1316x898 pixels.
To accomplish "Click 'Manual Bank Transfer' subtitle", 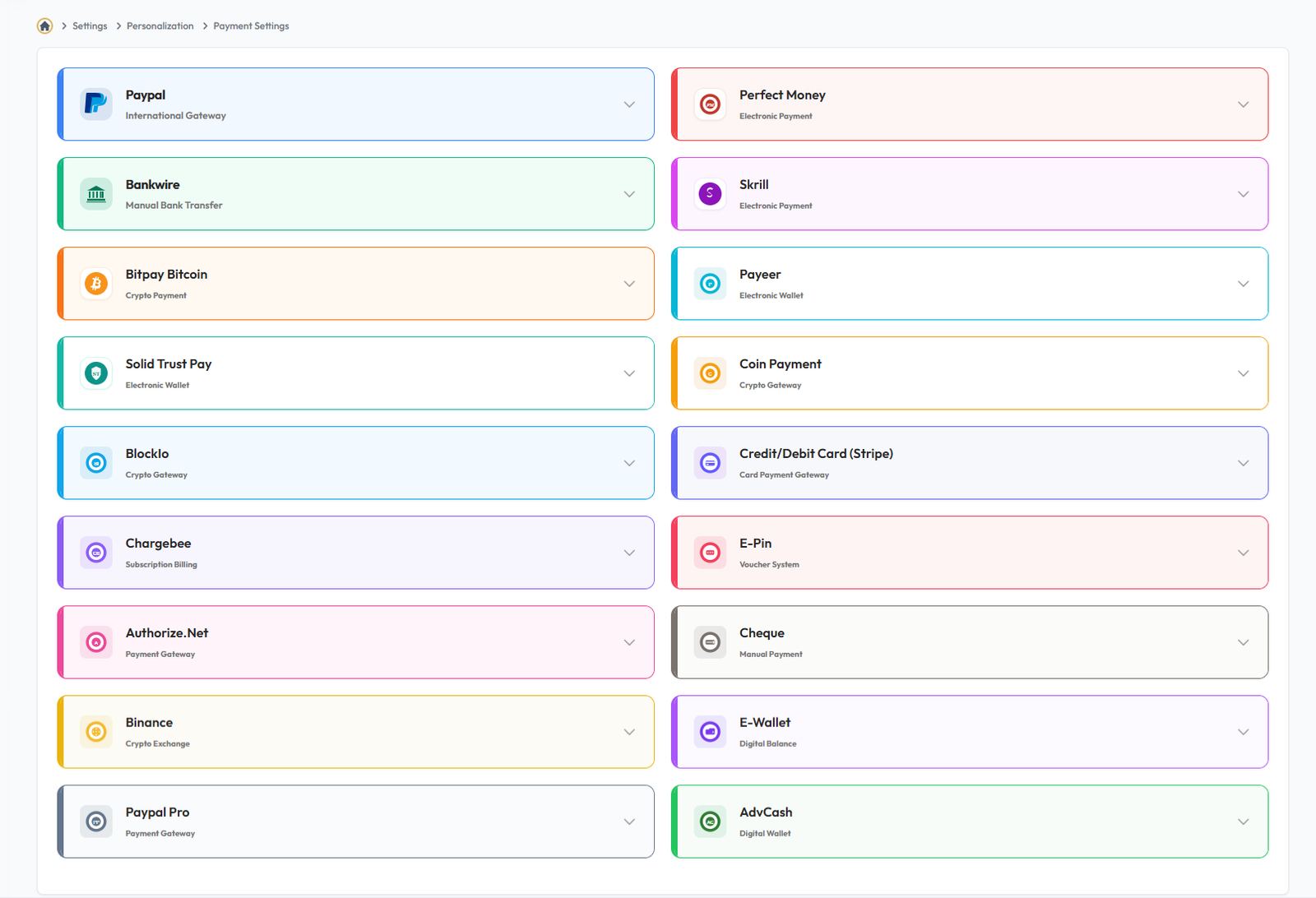I will click(x=174, y=206).
